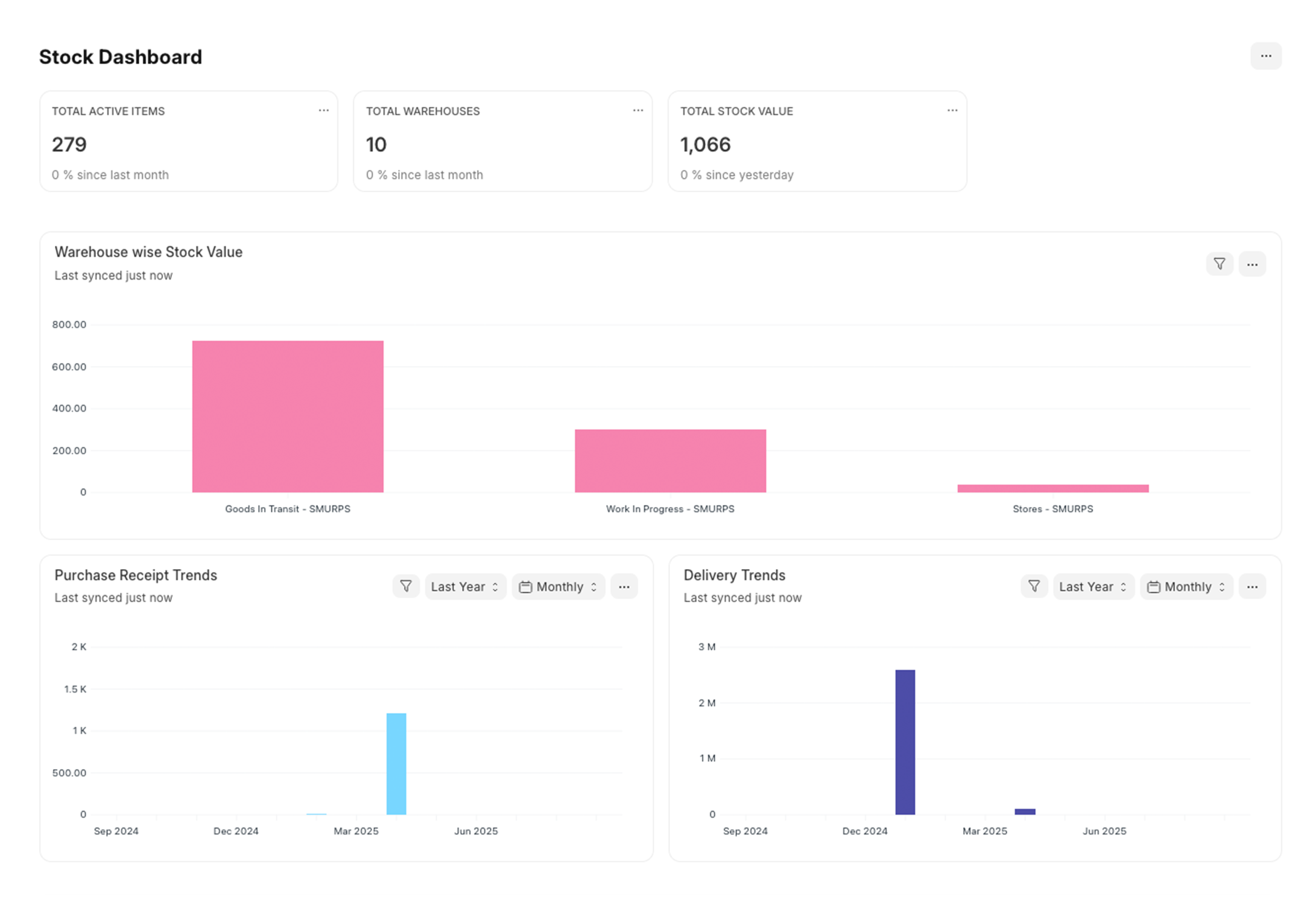
Task: Click the 279 active items number
Action: [69, 145]
